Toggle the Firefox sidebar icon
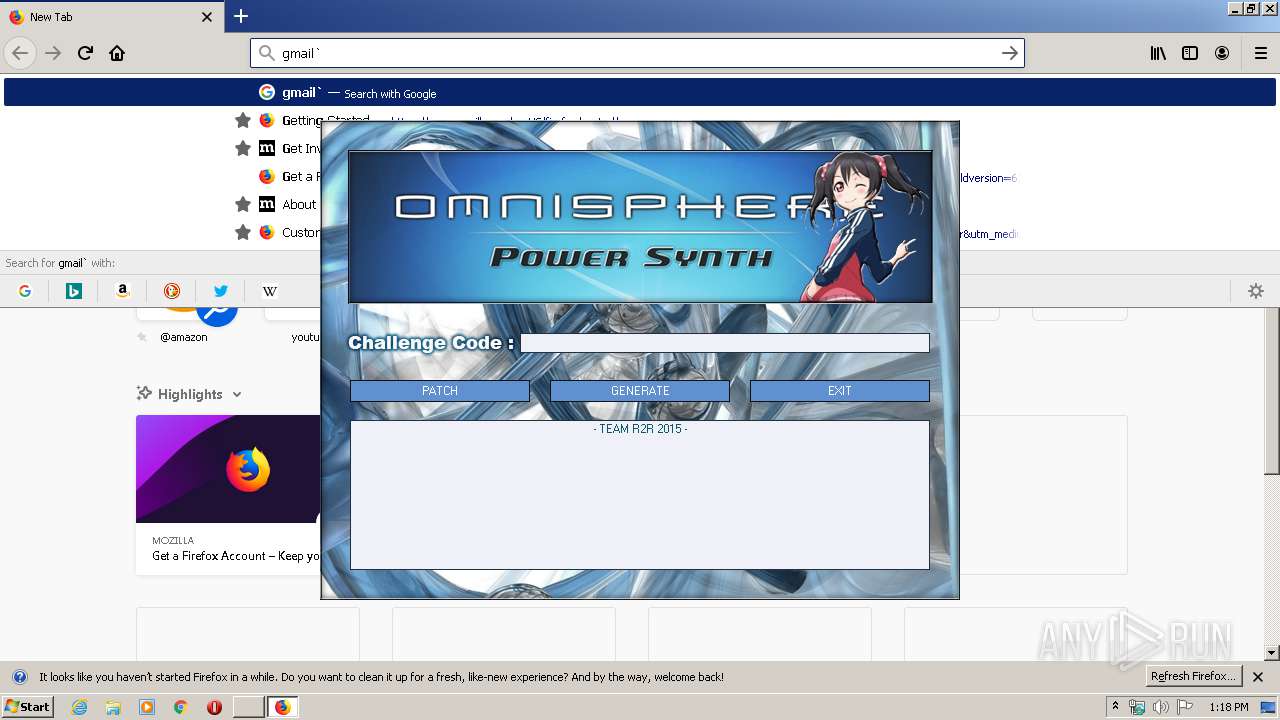Viewport: 1280px width, 720px height. [x=1190, y=53]
